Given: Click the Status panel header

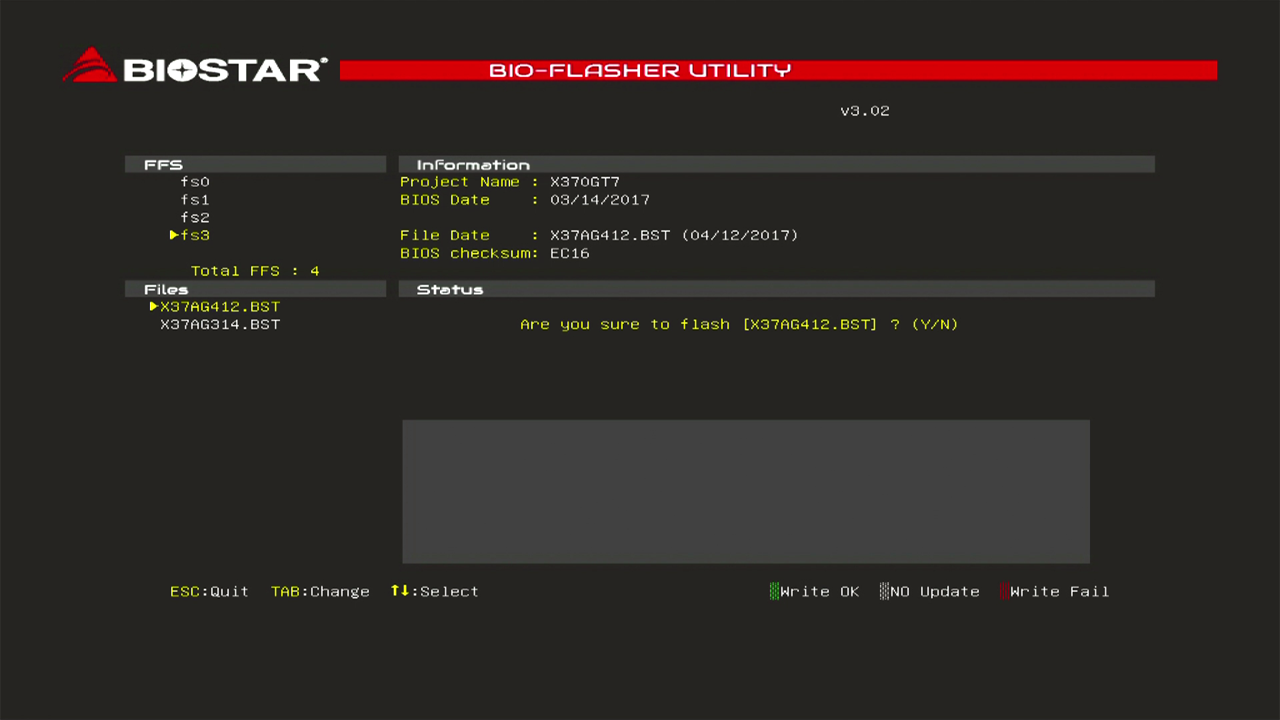Looking at the screenshot, I should point(777,289).
